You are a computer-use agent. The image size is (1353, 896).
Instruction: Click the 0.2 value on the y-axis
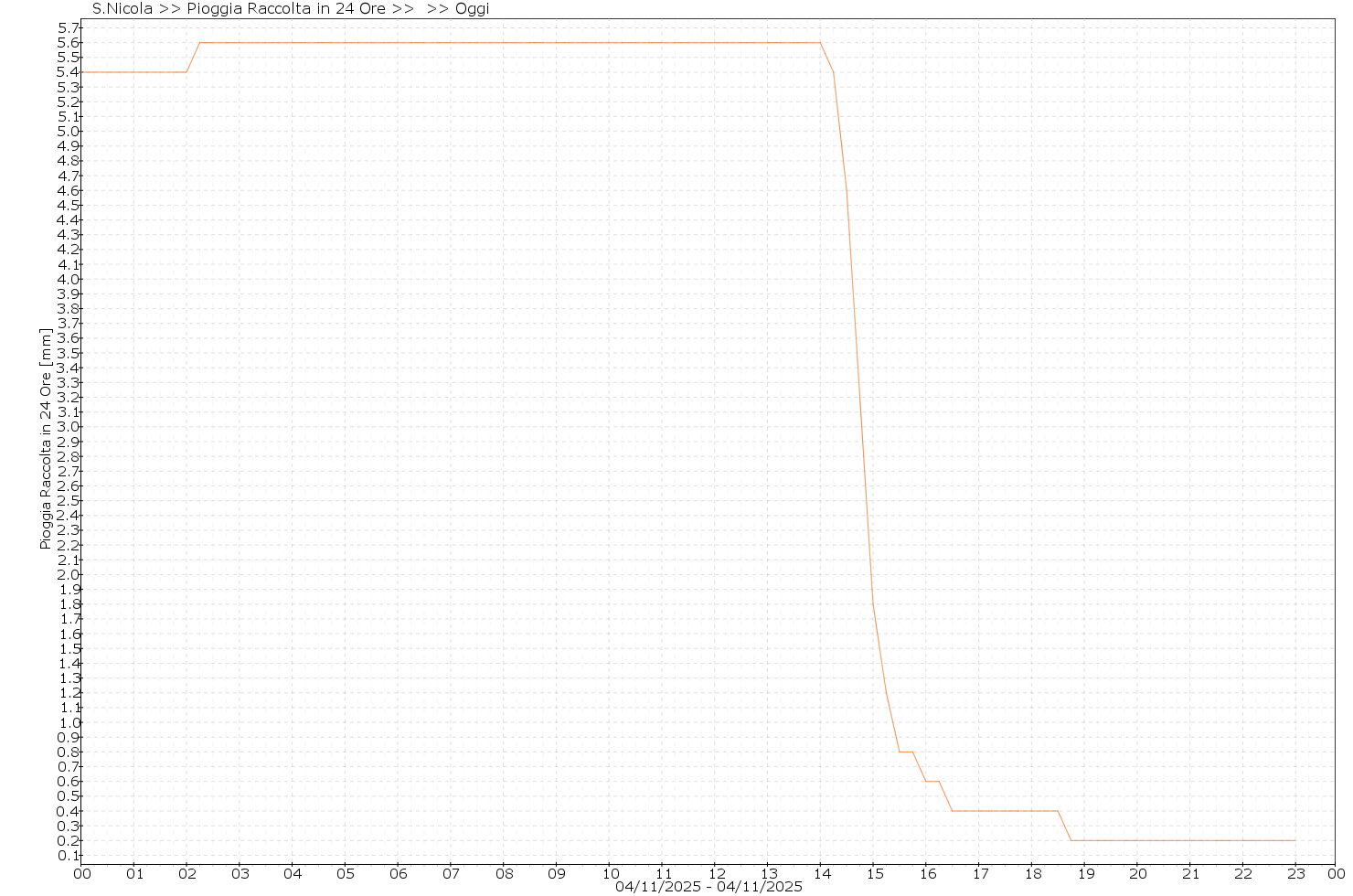[x=69, y=841]
